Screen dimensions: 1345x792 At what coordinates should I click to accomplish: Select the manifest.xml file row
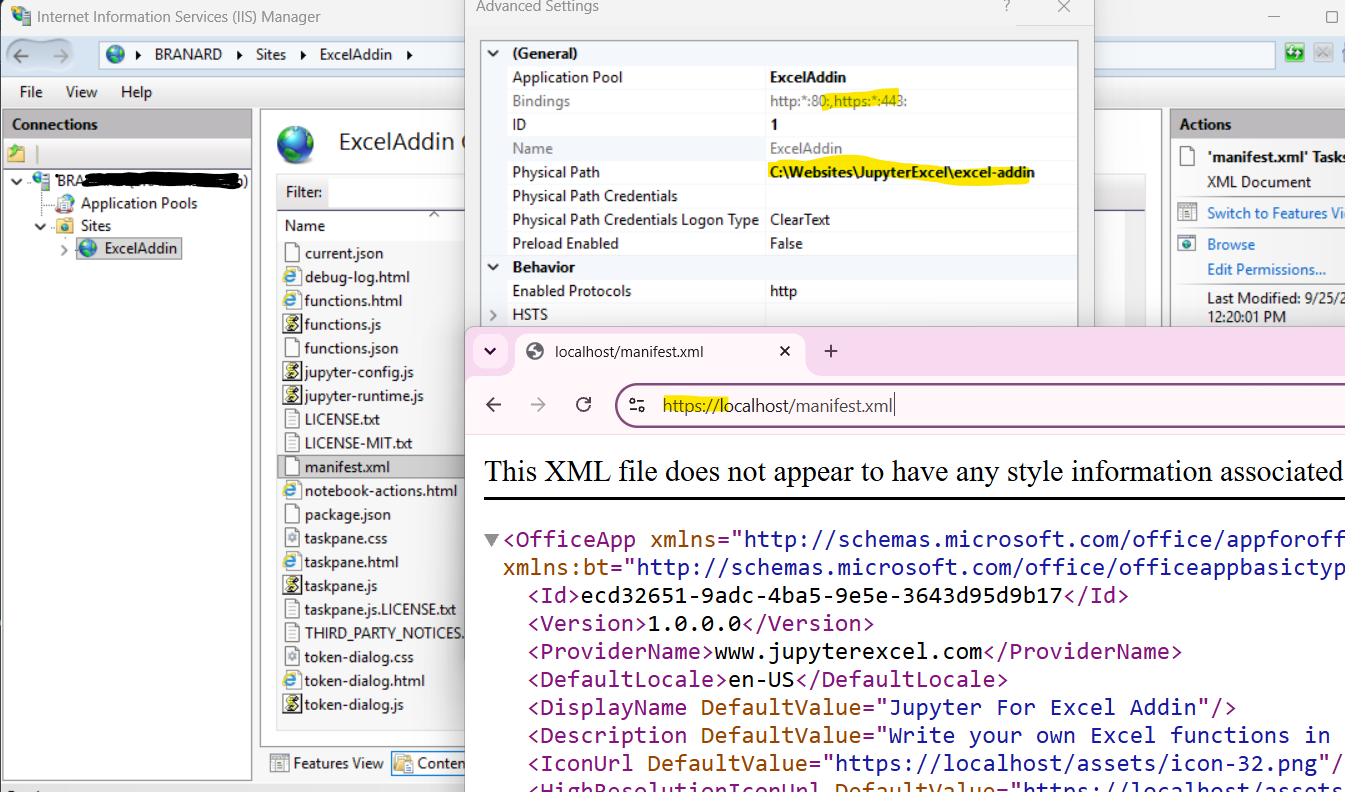[371, 467]
